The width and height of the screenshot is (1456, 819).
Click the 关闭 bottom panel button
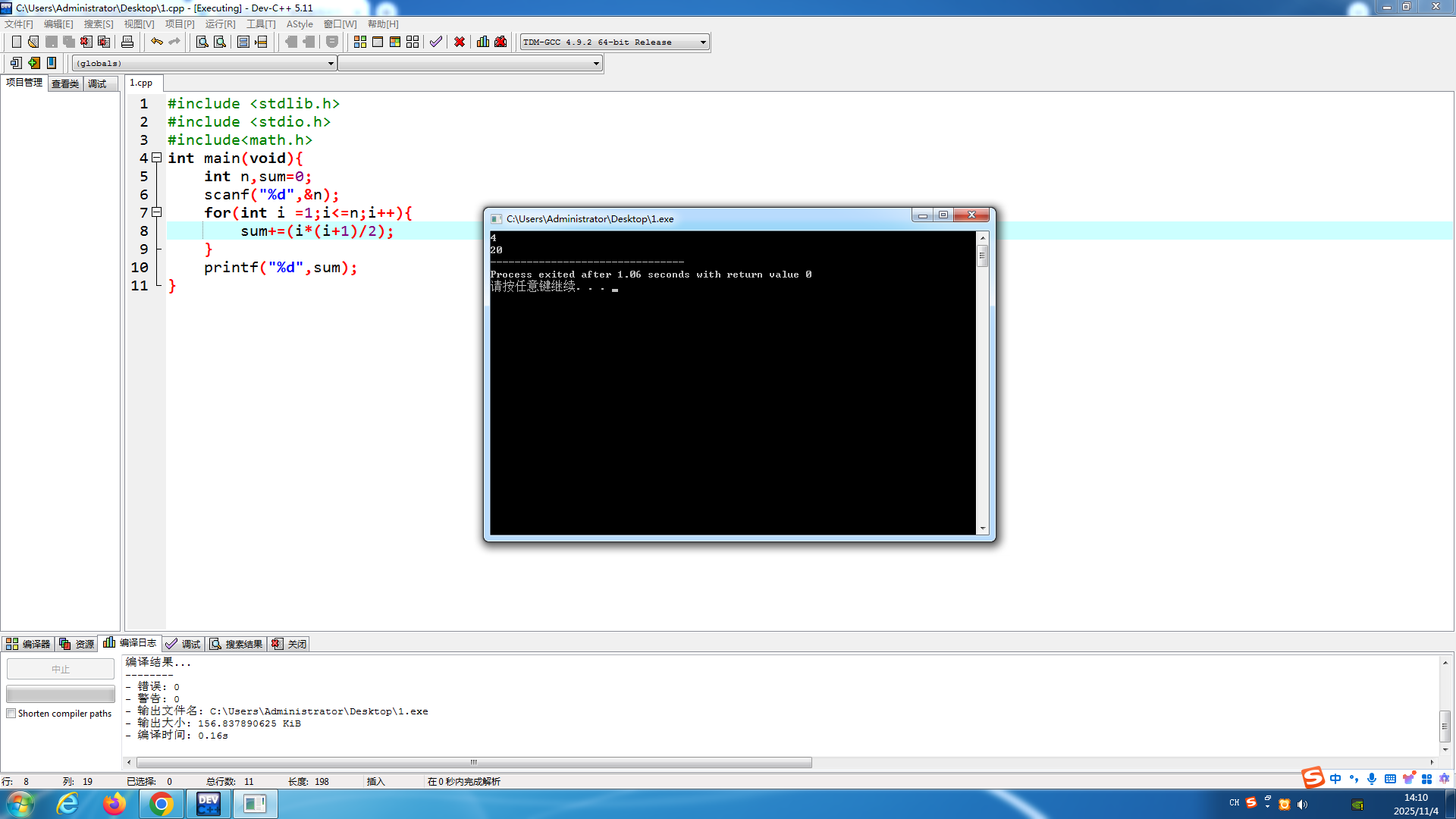tap(290, 644)
